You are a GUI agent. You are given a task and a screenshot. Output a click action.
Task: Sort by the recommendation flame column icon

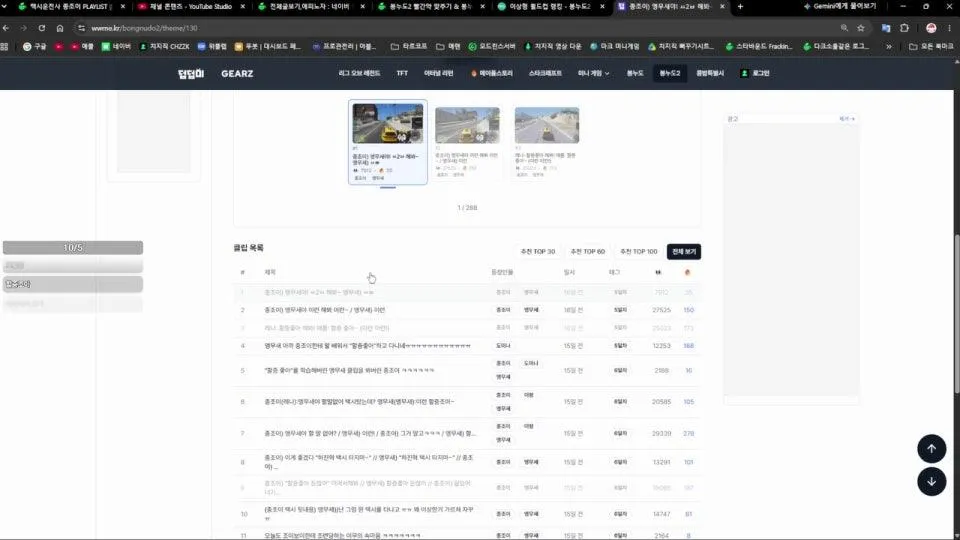687,272
